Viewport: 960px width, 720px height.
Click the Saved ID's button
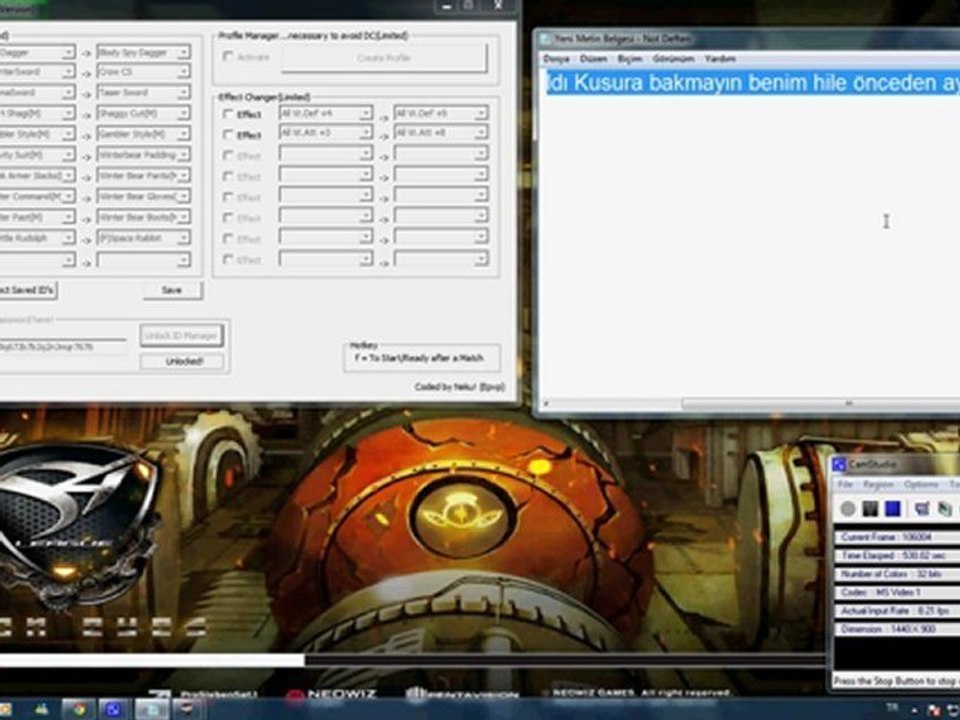pyautogui.click(x=27, y=290)
